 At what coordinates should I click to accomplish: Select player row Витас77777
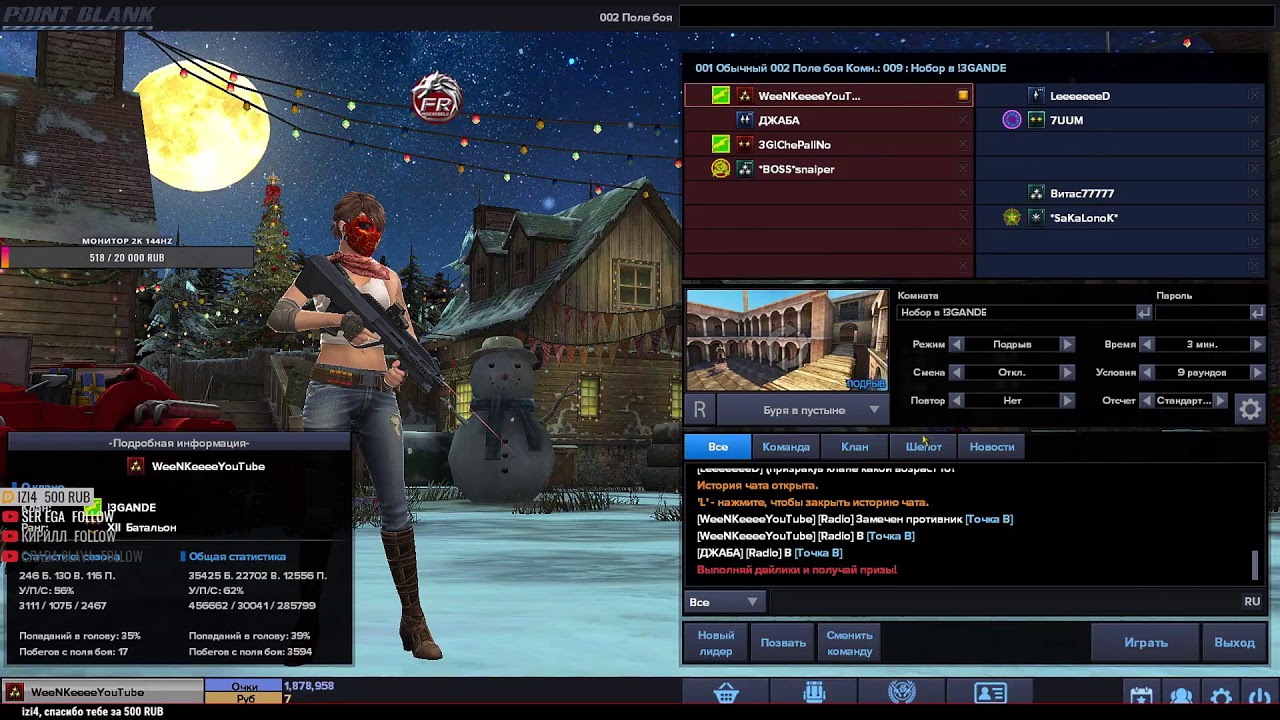click(1121, 193)
